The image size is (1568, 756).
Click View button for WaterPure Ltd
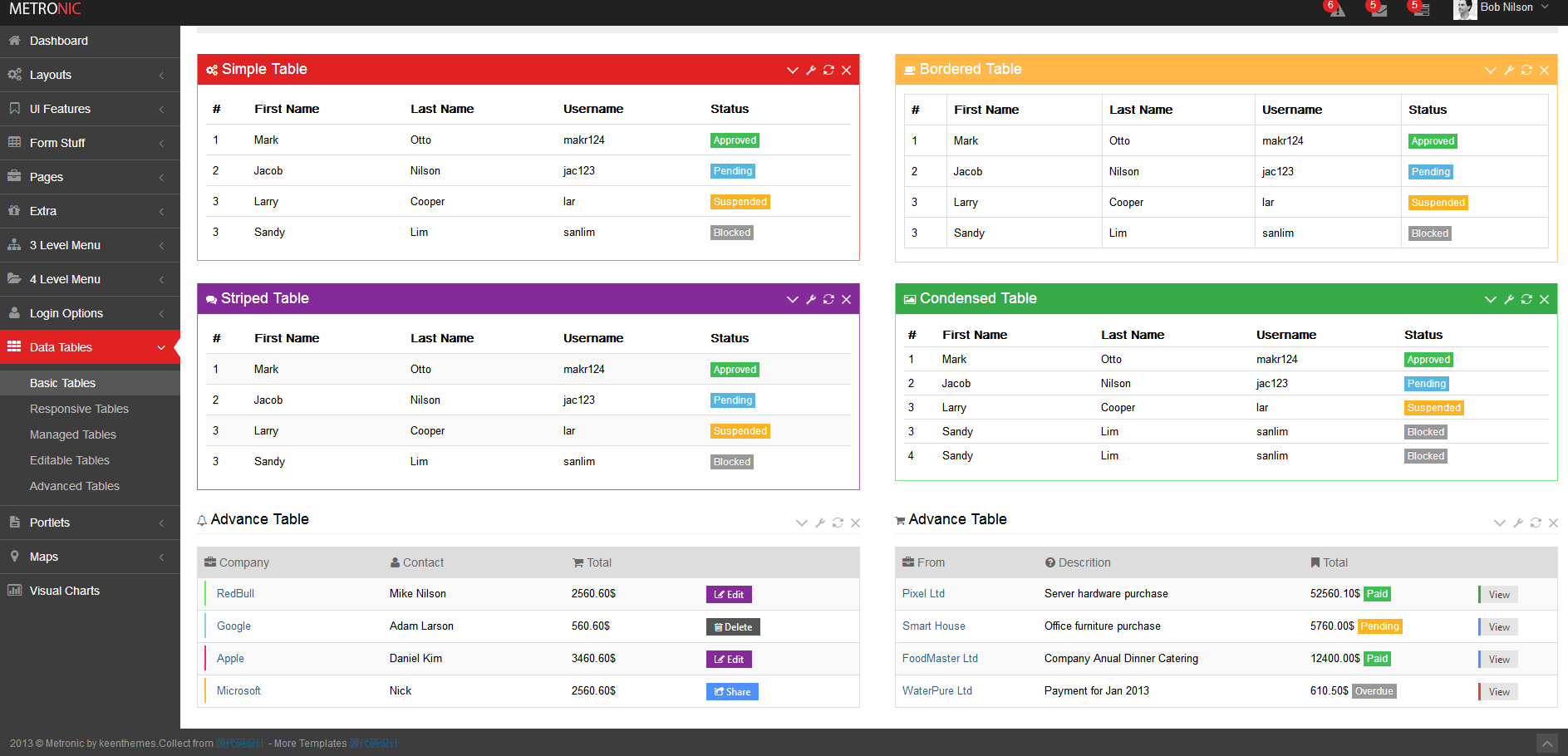click(1498, 692)
